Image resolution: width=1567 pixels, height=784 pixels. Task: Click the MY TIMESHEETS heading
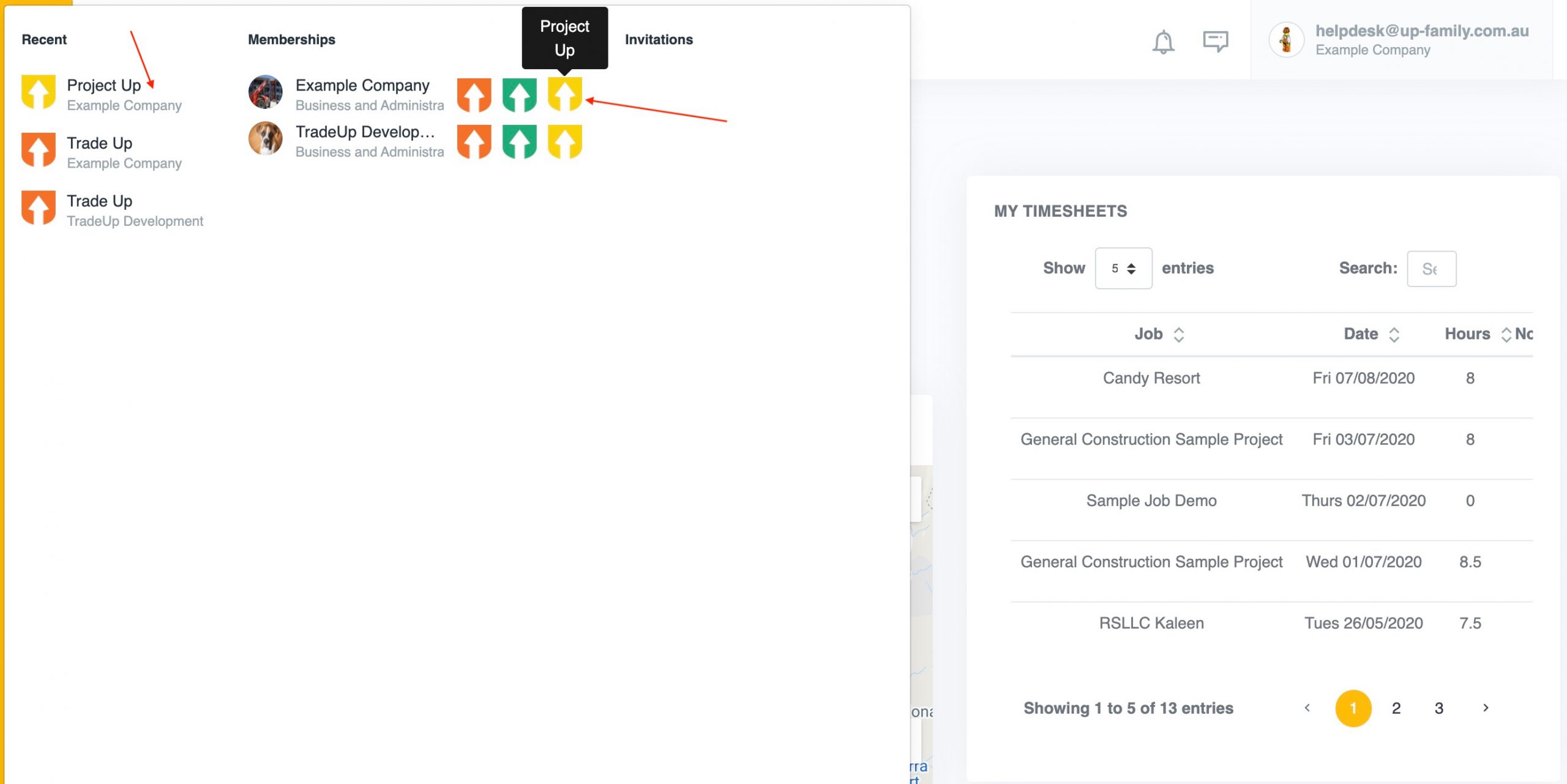point(1060,211)
